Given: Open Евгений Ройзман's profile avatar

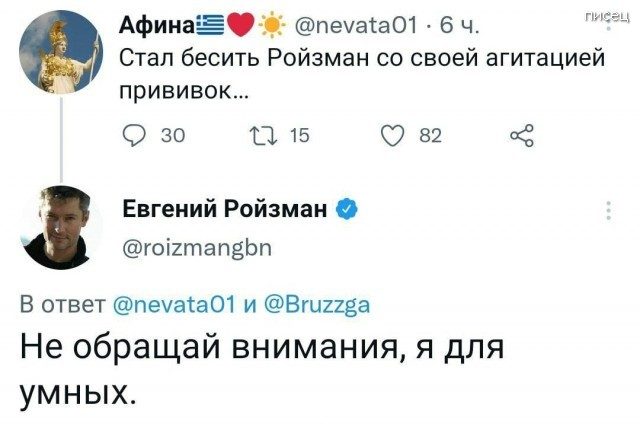Looking at the screenshot, I should (62, 226).
